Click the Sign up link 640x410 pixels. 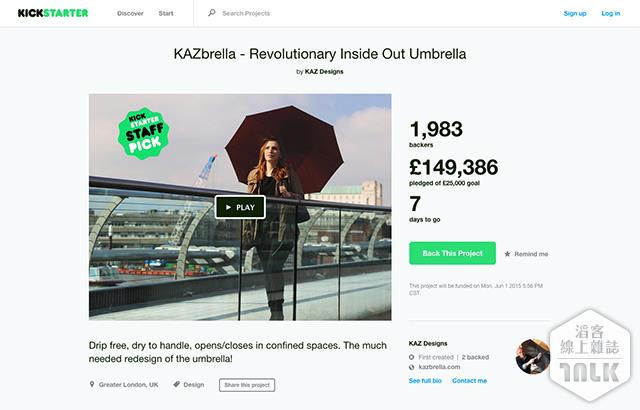[x=575, y=13]
